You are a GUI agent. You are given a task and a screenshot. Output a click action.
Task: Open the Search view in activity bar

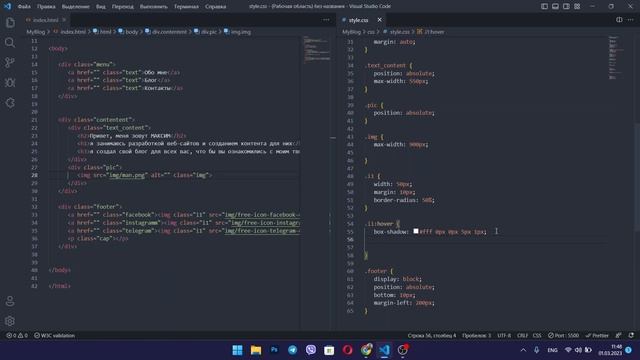10,42
